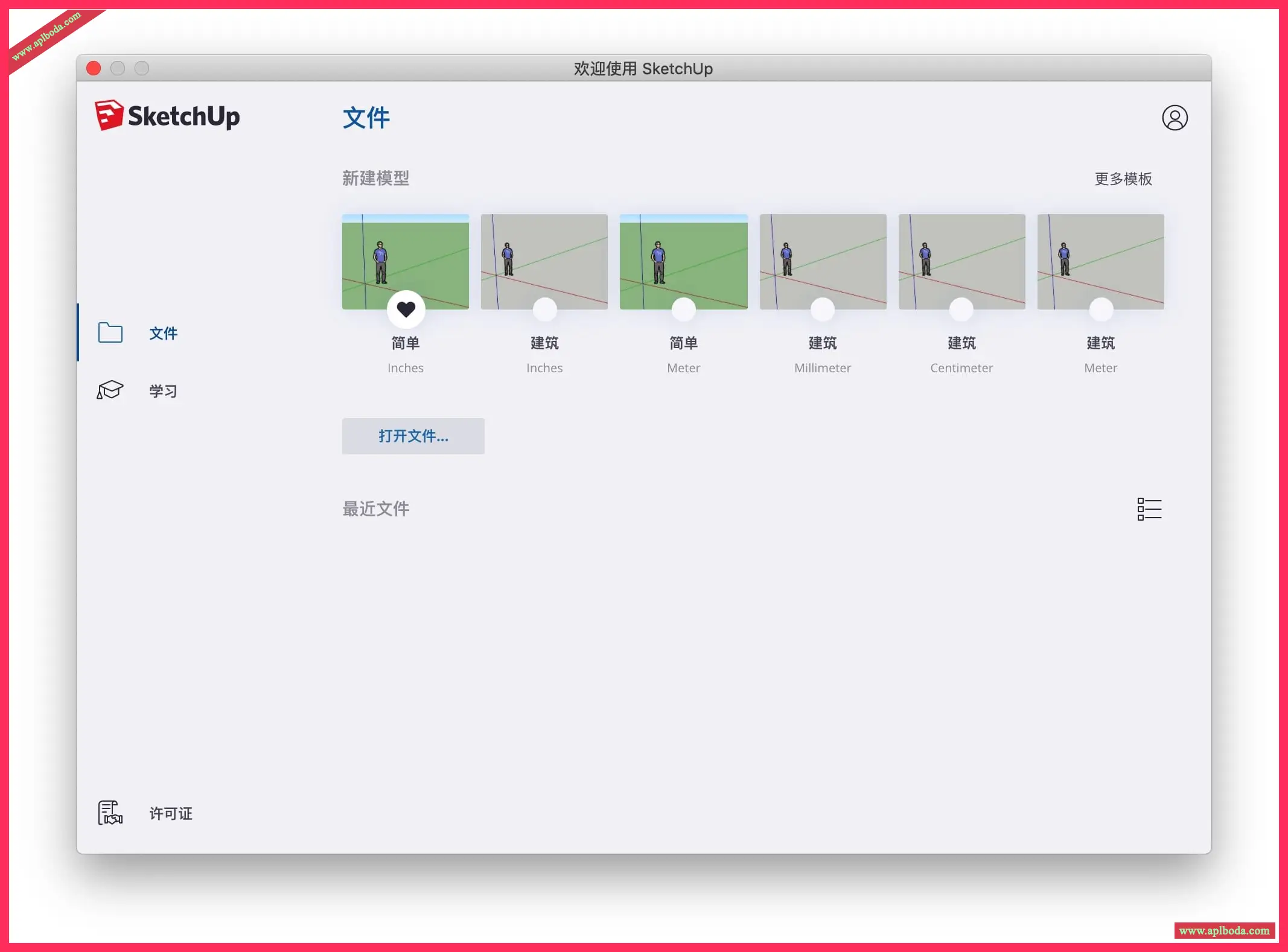Unfavorite the 简单 Inches template heart

(406, 309)
